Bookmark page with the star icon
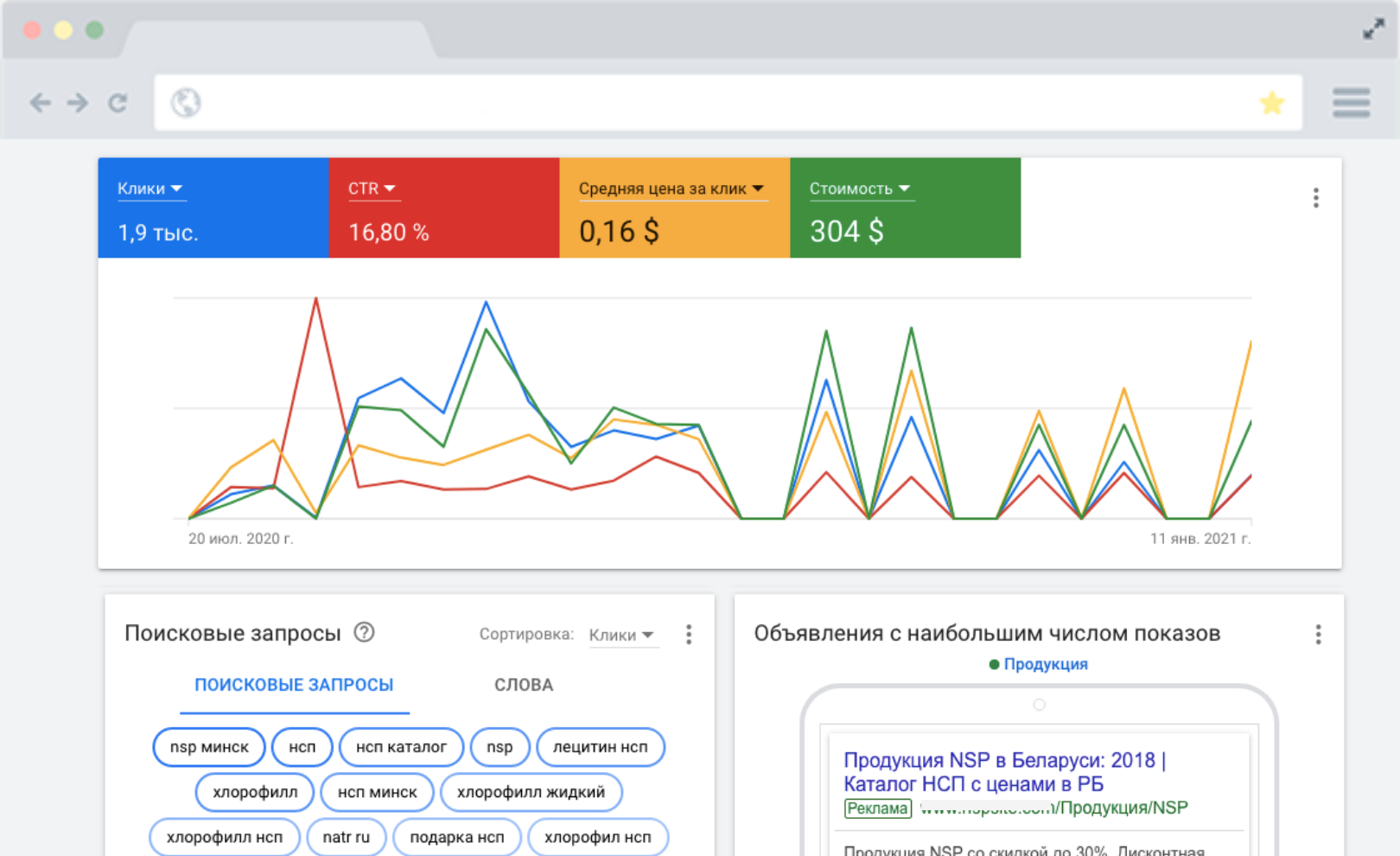The width and height of the screenshot is (1400, 856). pyautogui.click(x=1272, y=103)
